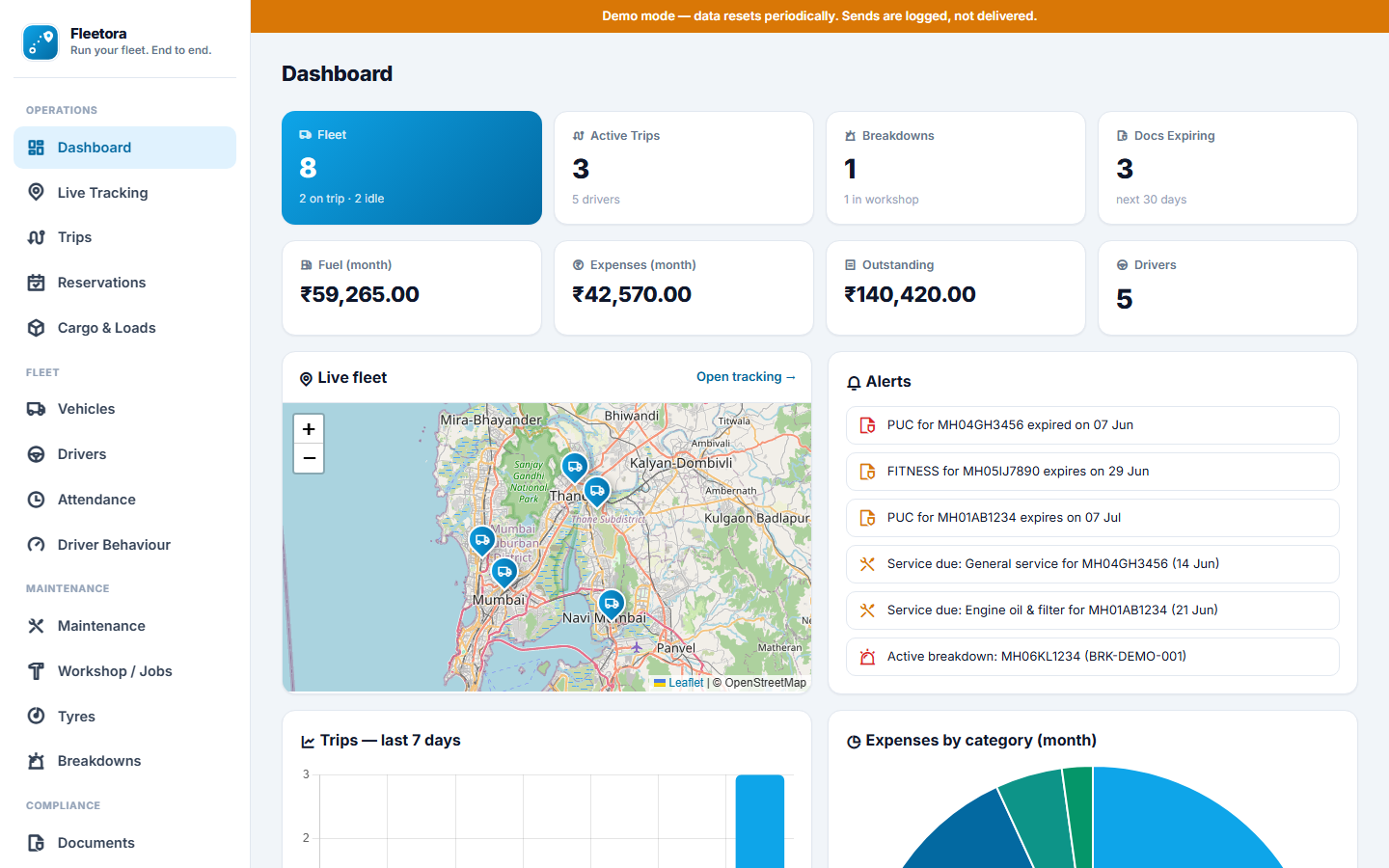Click the Docs Expiring stat card

point(1228,168)
